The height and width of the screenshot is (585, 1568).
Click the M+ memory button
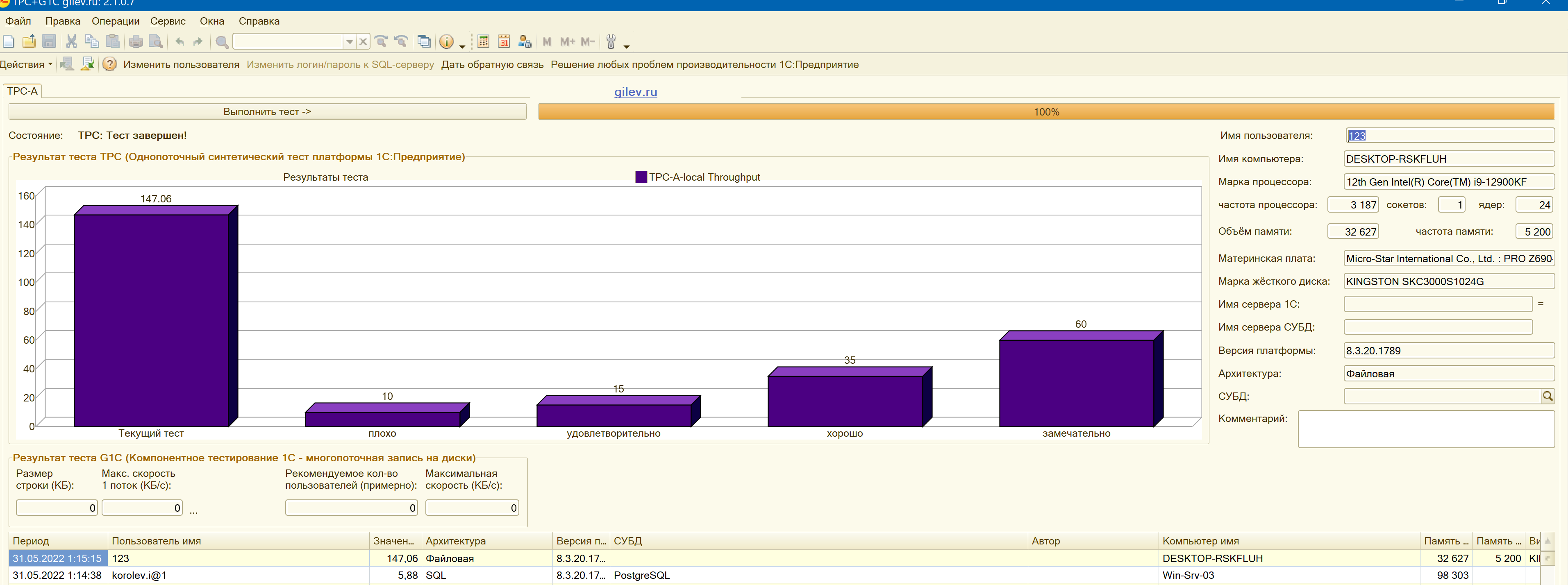[x=567, y=41]
